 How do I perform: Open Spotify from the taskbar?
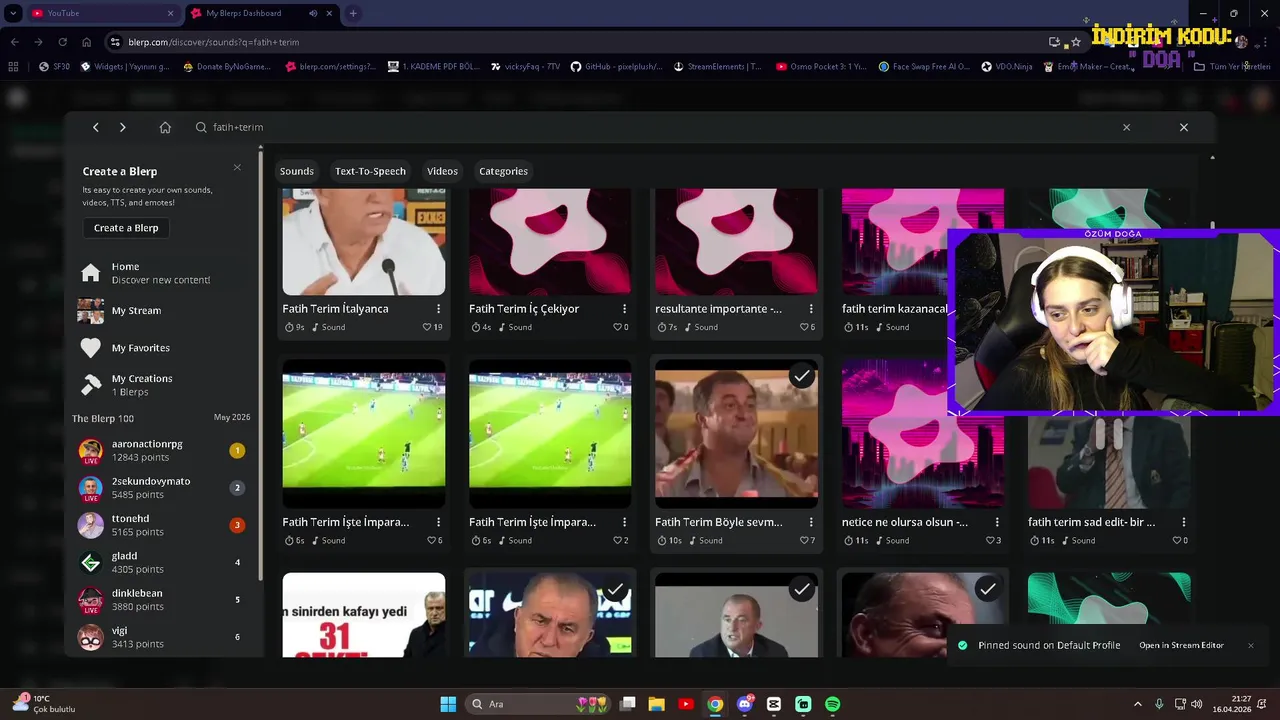click(x=832, y=704)
